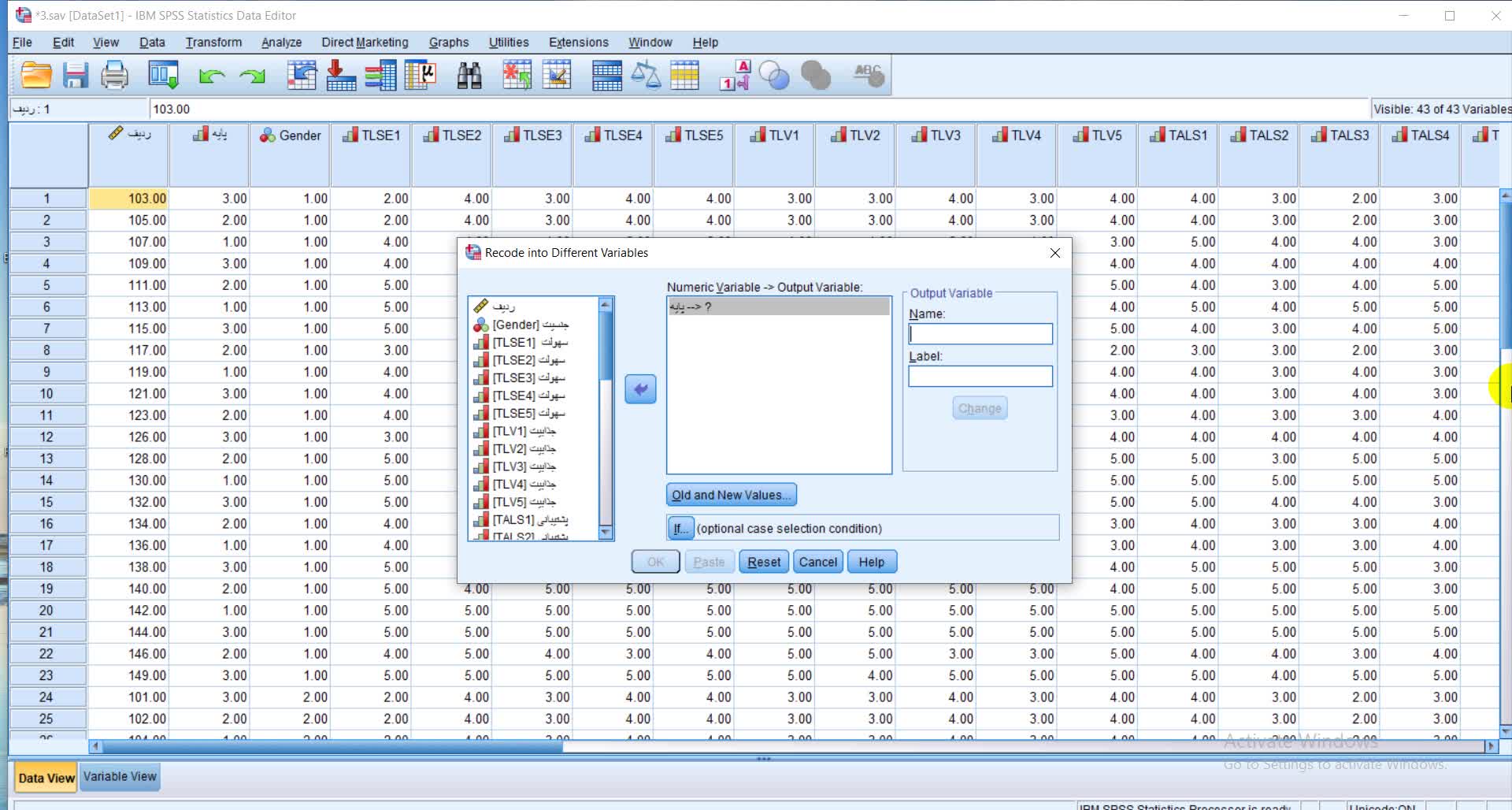
Task: Click the Open data document folder icon
Action: click(x=36, y=76)
